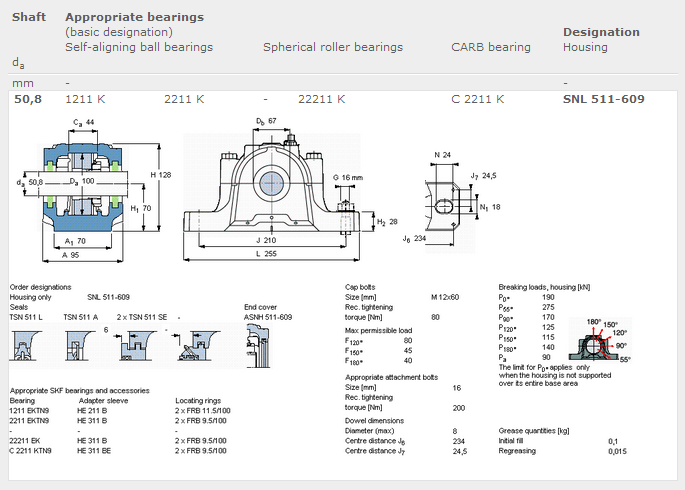Image resolution: width=685 pixels, height=490 pixels.
Task: Click the Dowel dimensions heading
Action: pyautogui.click(x=374, y=421)
